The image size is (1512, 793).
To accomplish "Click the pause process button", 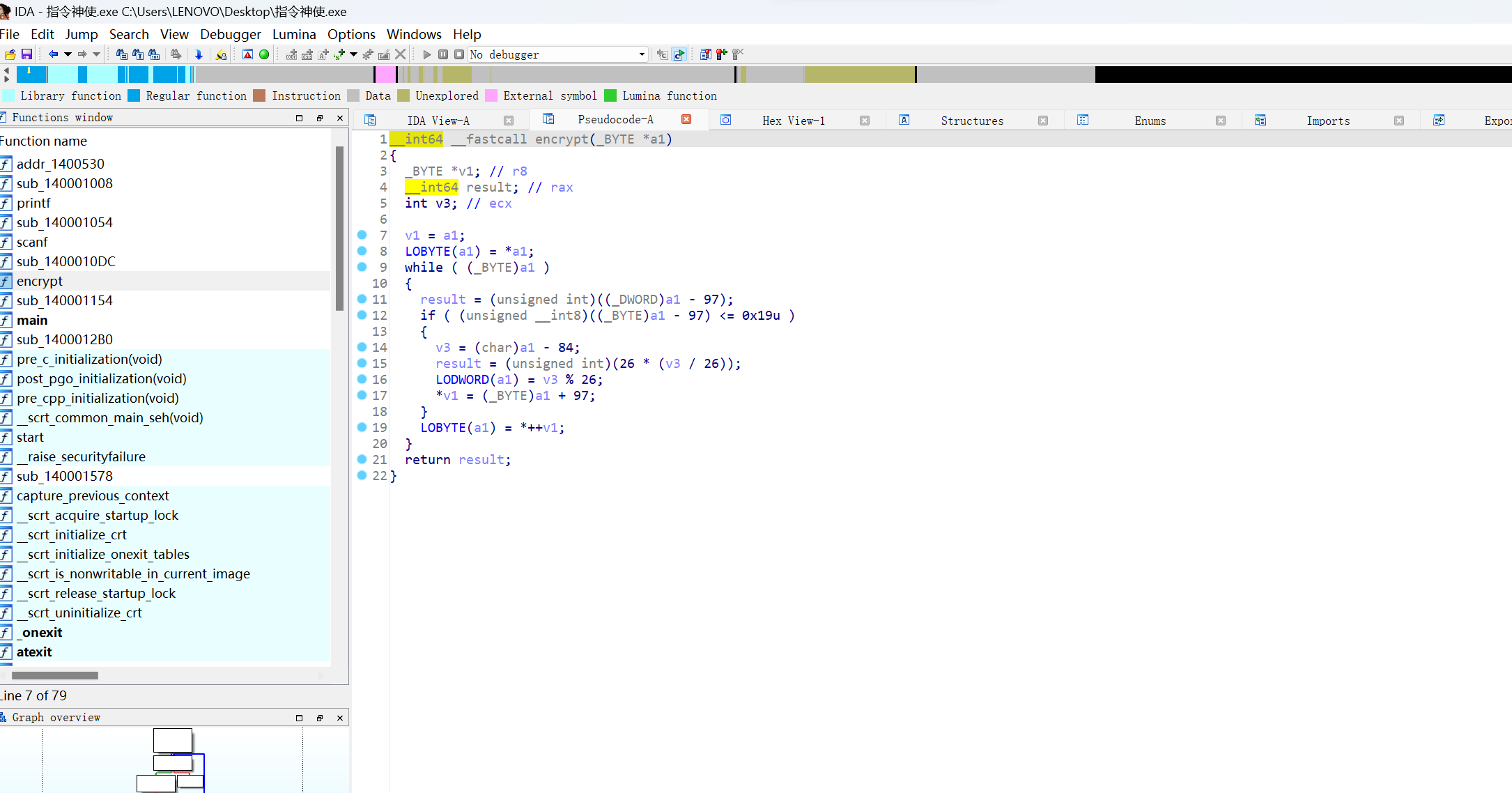I will (443, 54).
